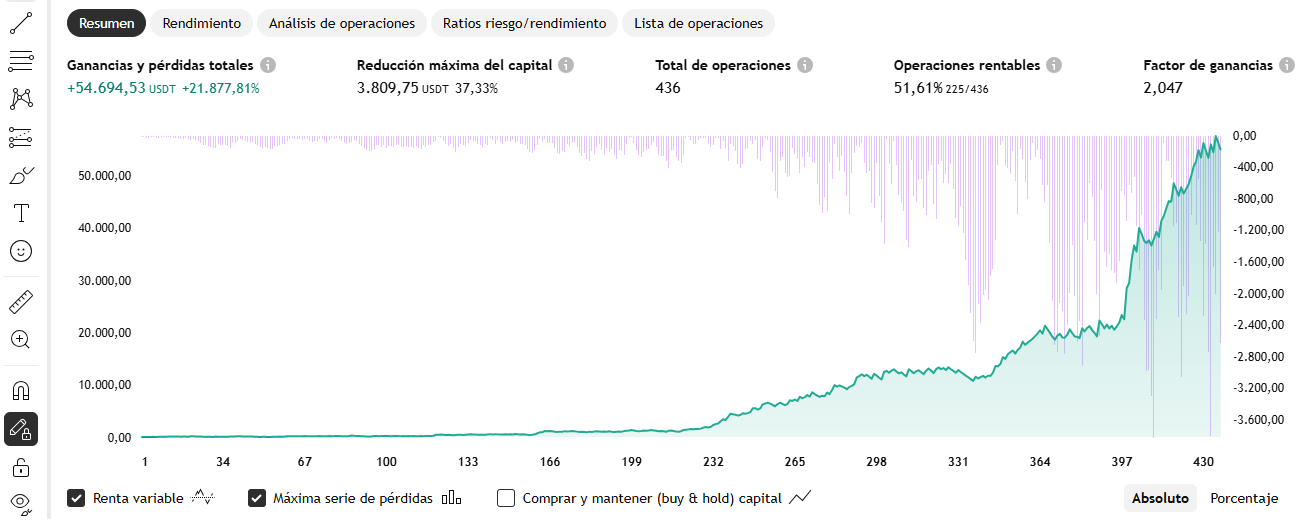The height and width of the screenshot is (526, 1311).
Task: Toggle magnet mode icon
Action: pos(21,390)
